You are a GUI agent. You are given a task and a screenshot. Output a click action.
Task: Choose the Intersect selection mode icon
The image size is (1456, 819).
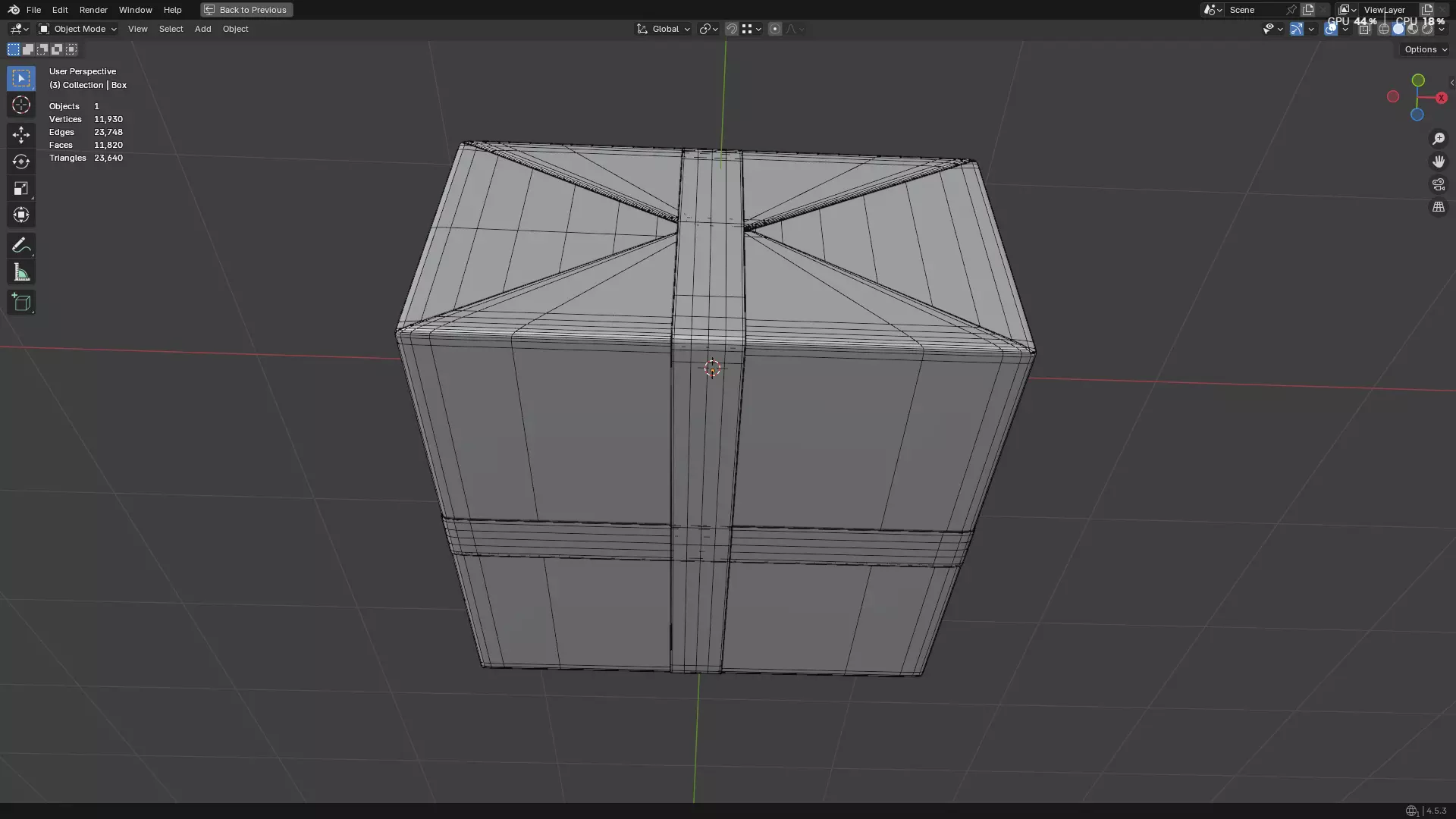[x=71, y=49]
